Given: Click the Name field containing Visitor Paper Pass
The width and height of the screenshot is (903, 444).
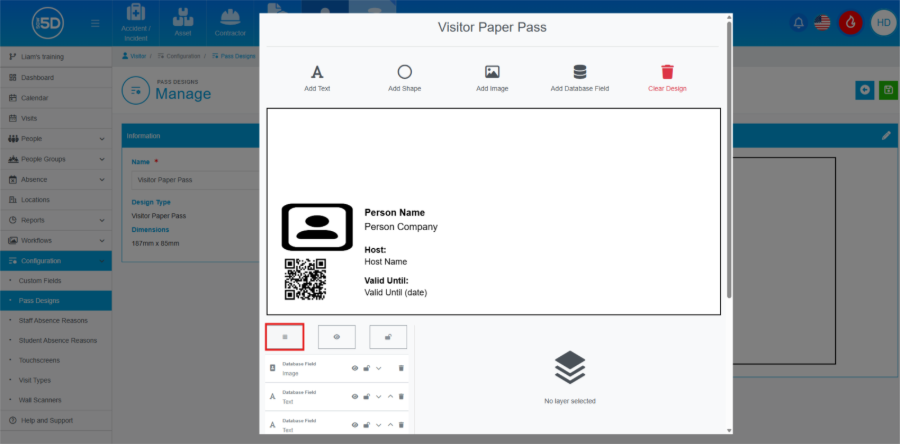Looking at the screenshot, I should coord(196,180).
